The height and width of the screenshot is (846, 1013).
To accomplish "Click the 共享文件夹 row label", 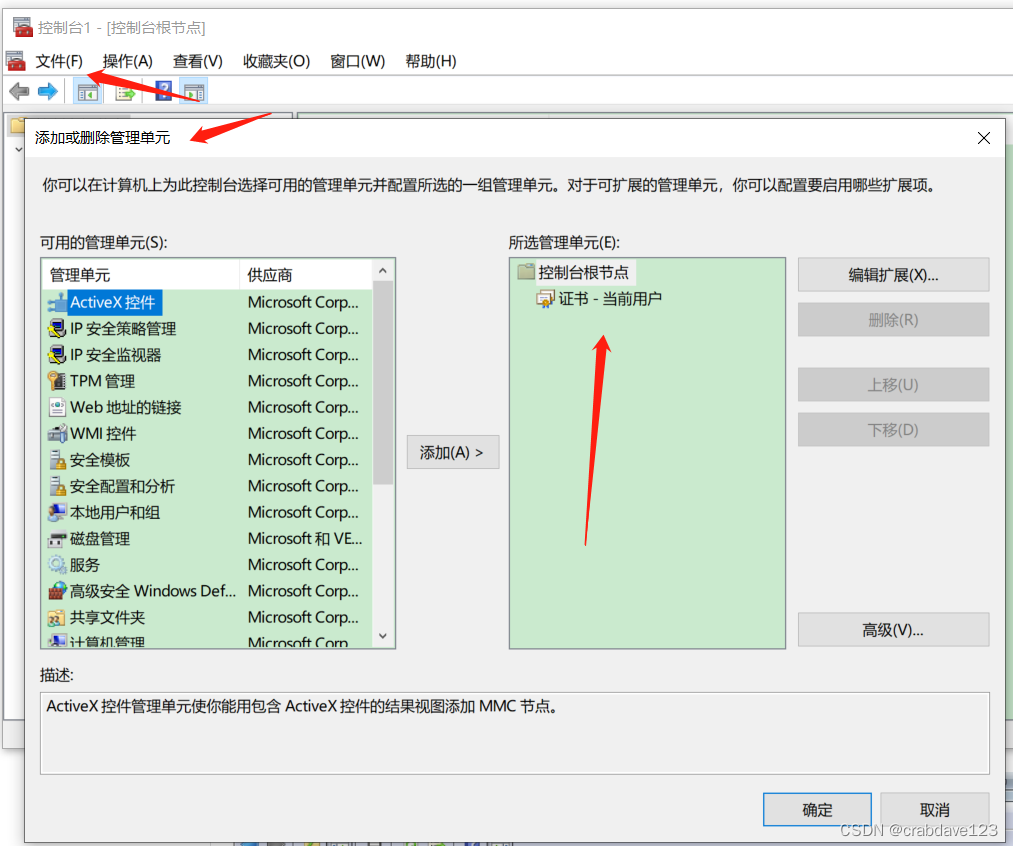I will pos(107,618).
